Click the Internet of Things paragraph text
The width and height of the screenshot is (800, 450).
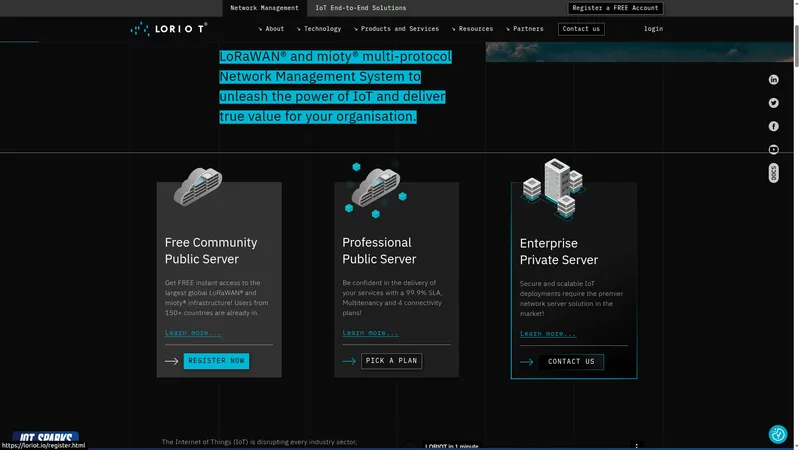259,442
